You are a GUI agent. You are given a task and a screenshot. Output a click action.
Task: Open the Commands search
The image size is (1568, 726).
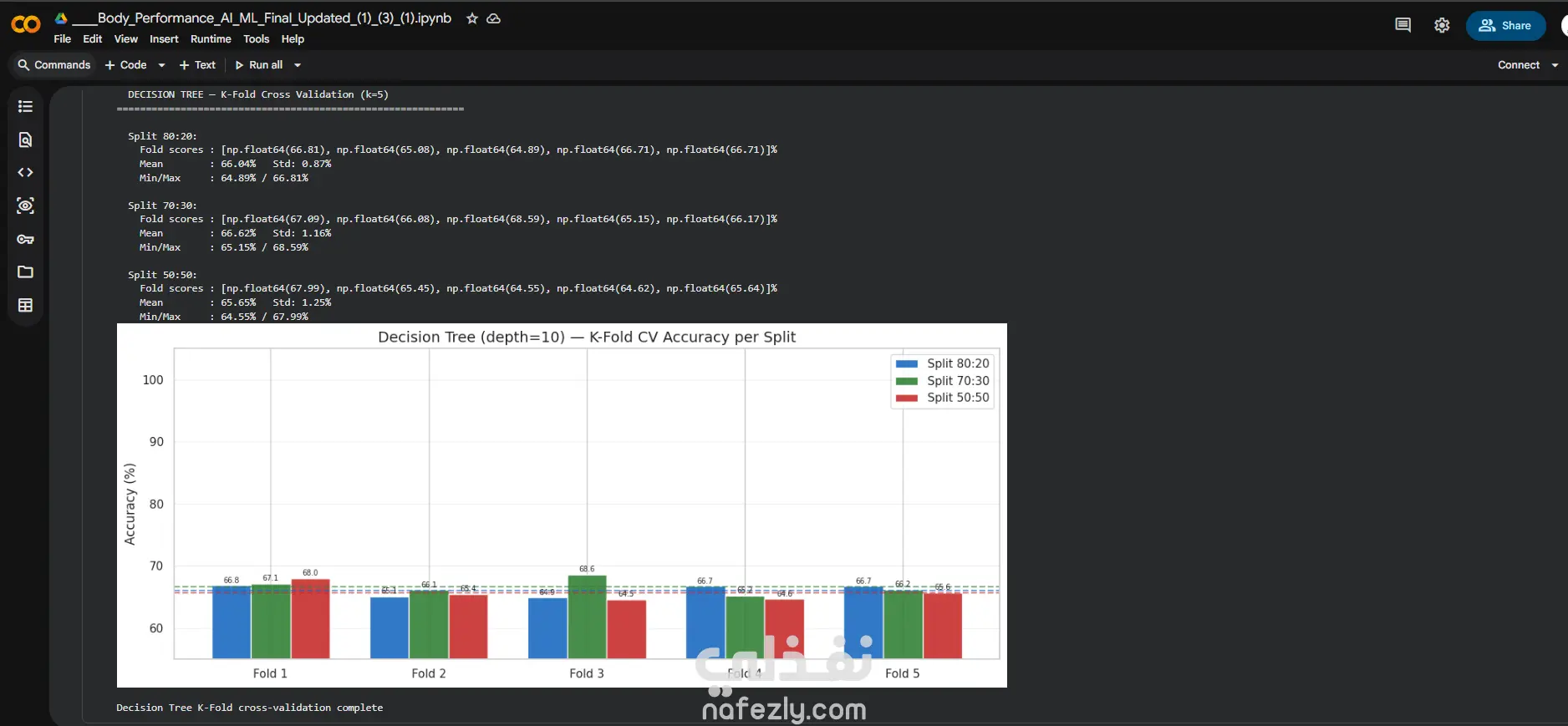[x=54, y=65]
